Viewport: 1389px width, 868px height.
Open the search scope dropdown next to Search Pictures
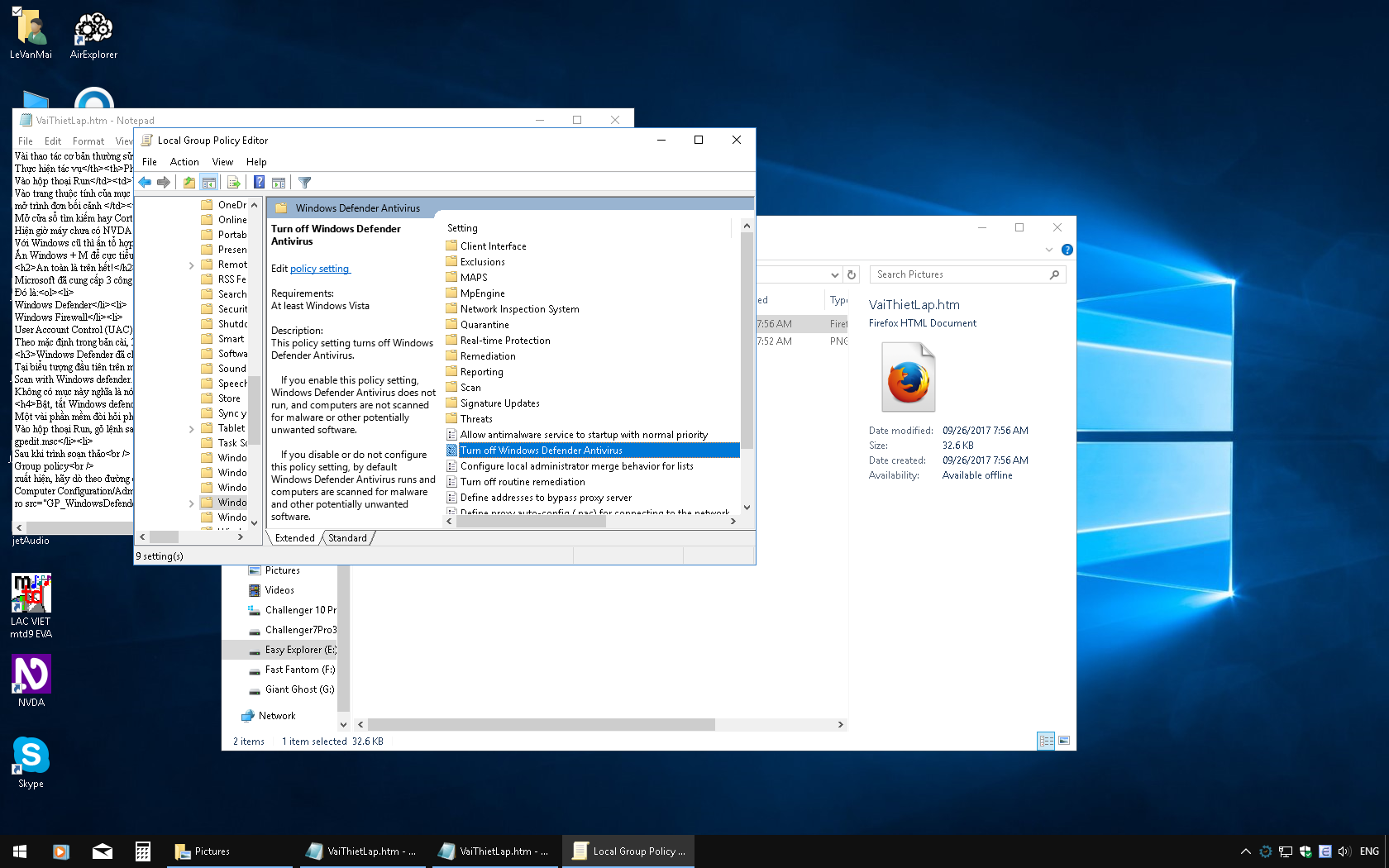tap(834, 274)
